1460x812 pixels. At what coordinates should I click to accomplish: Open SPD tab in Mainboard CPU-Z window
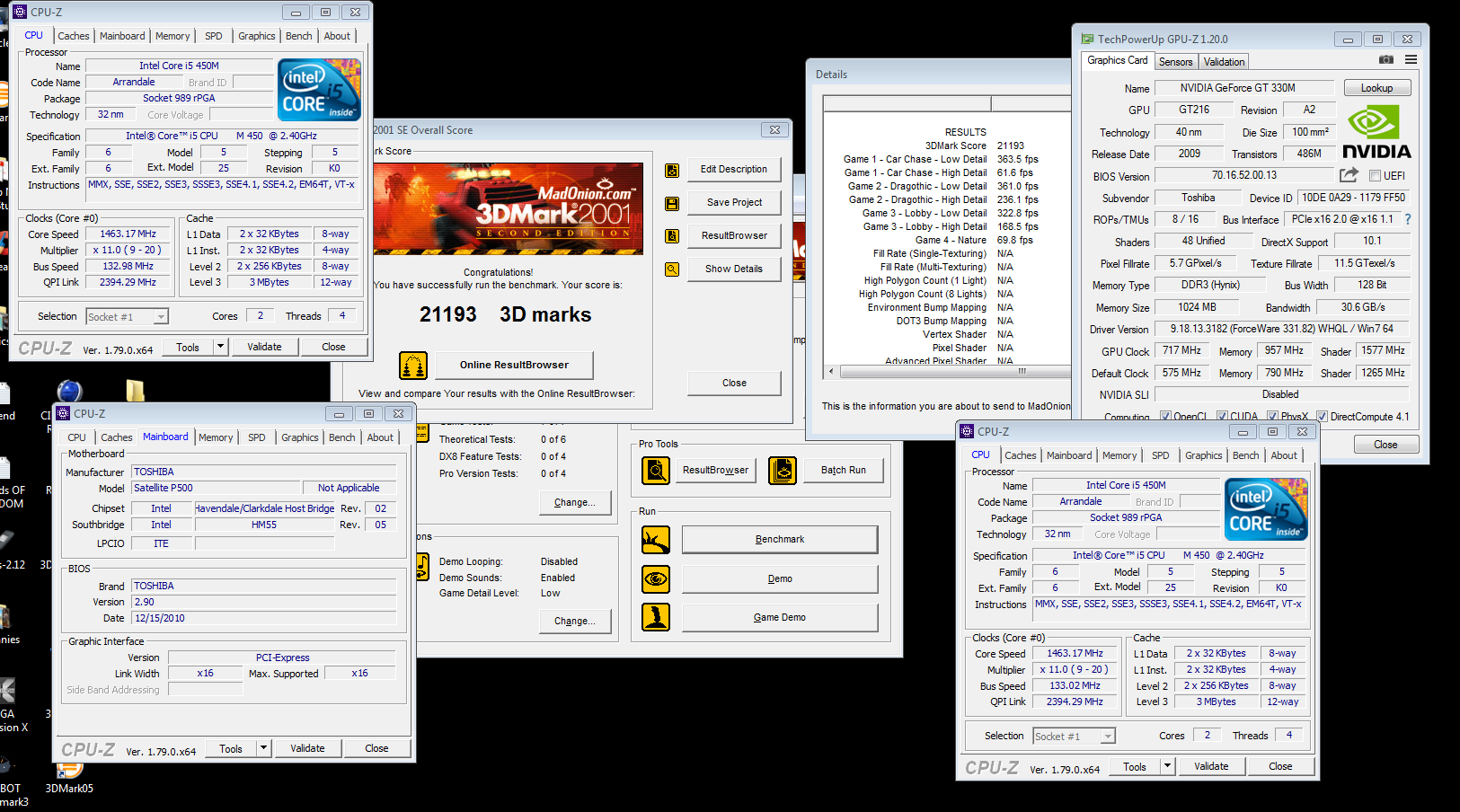point(257,437)
